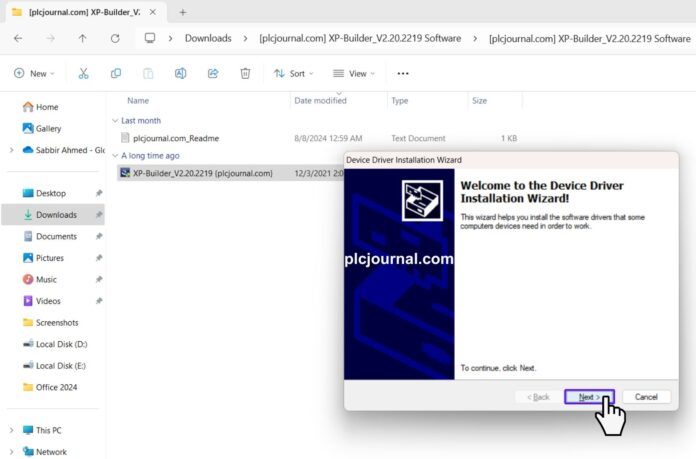The width and height of the screenshot is (696, 459).
Task: Cancel the Device Driver Installation Wizard
Action: coord(646,397)
